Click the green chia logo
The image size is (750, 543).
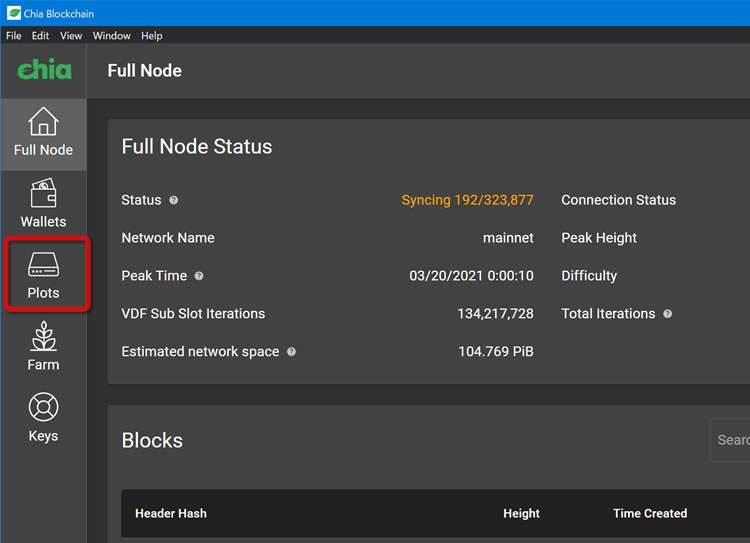pyautogui.click(x=44, y=70)
